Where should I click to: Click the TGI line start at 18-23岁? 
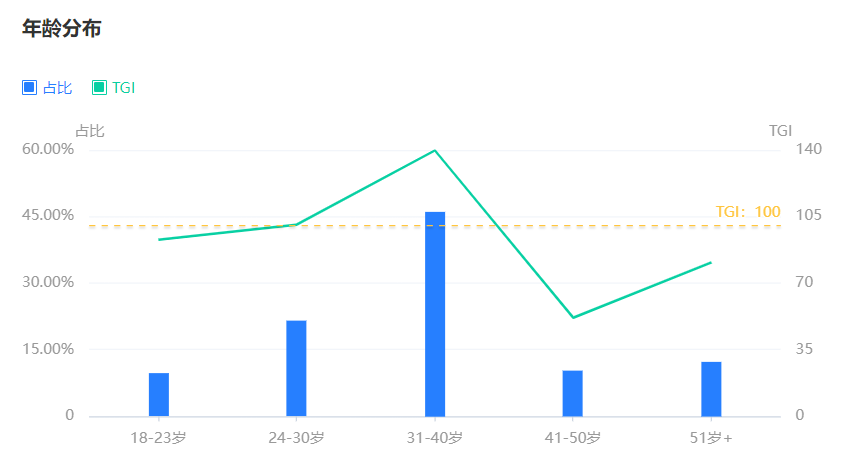pyautogui.click(x=159, y=240)
